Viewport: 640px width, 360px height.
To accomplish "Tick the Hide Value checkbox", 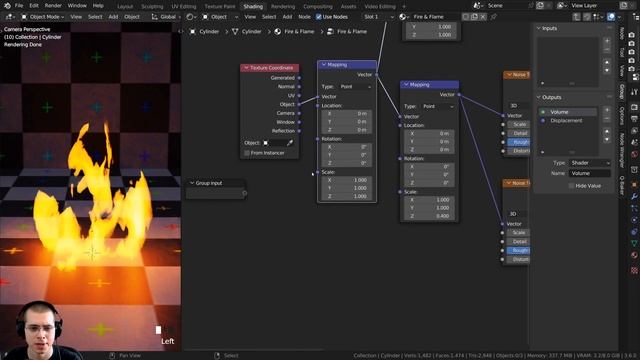I will pyautogui.click(x=571, y=186).
